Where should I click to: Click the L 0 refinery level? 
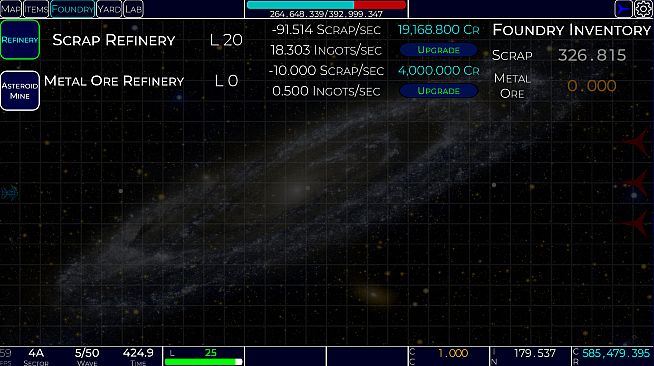coord(226,81)
